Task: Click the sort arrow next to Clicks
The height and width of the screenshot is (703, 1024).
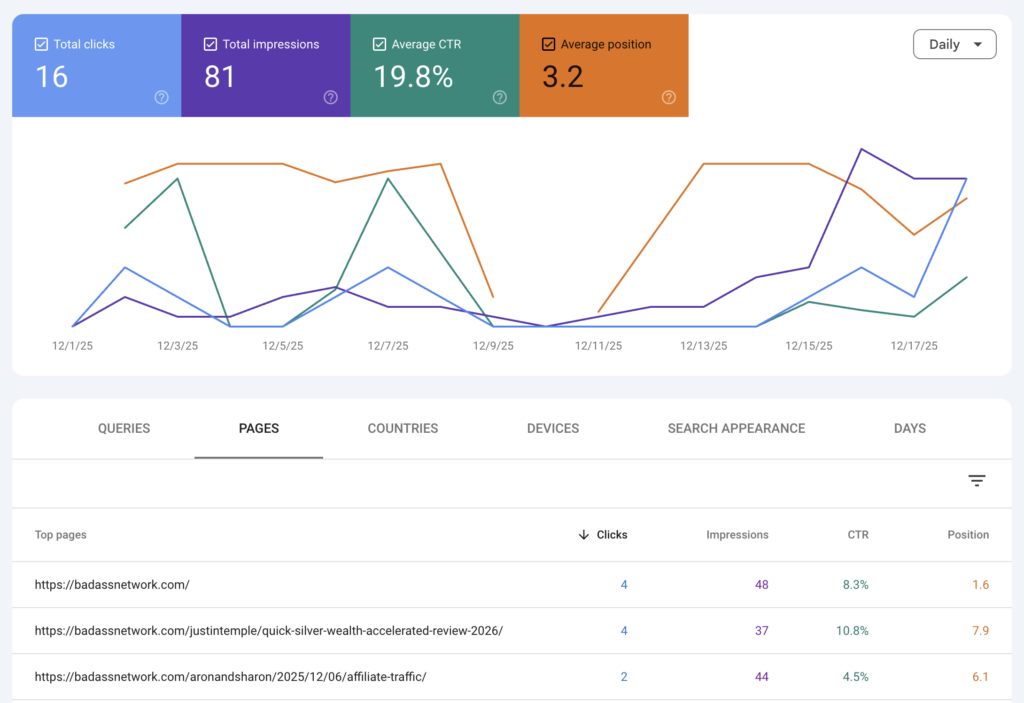Action: pyautogui.click(x=583, y=534)
